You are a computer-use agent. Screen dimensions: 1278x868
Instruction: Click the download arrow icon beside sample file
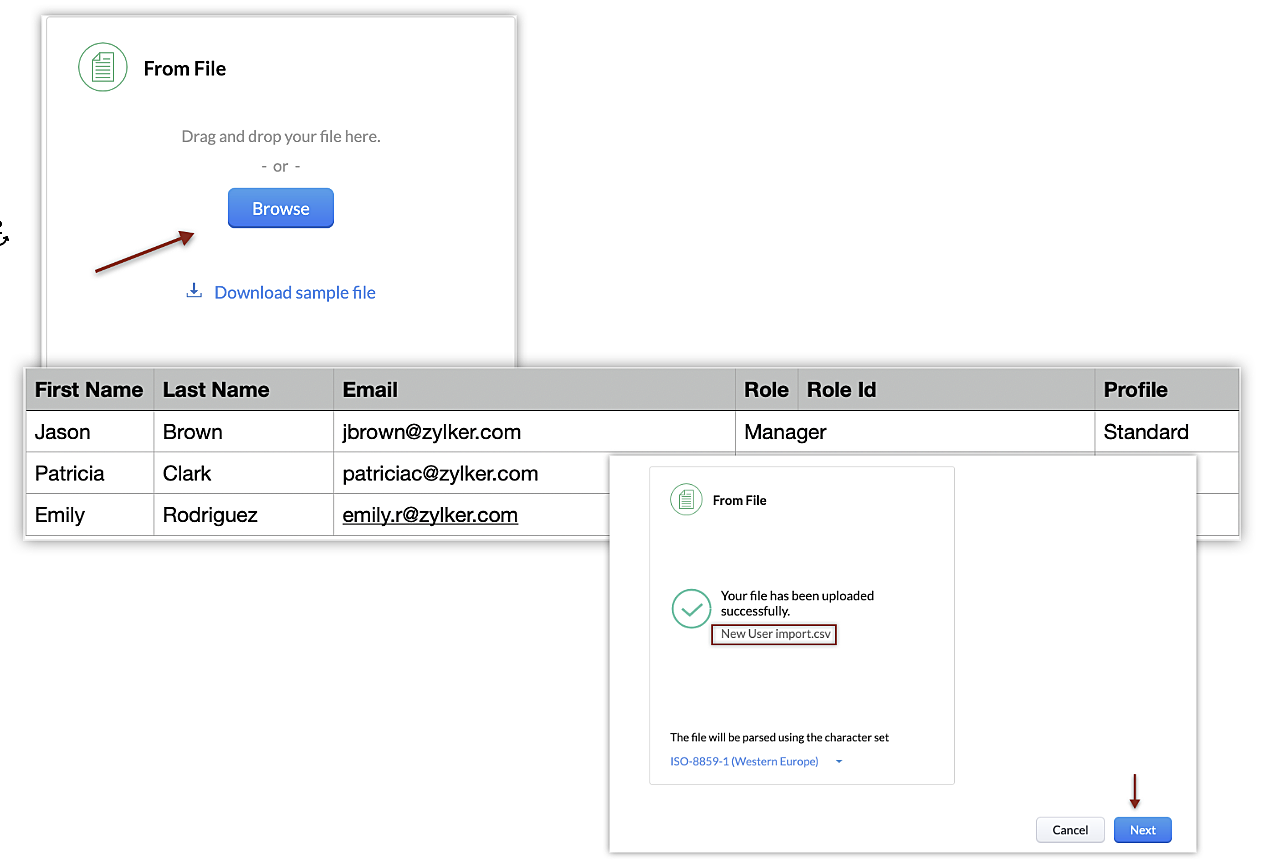tap(194, 291)
